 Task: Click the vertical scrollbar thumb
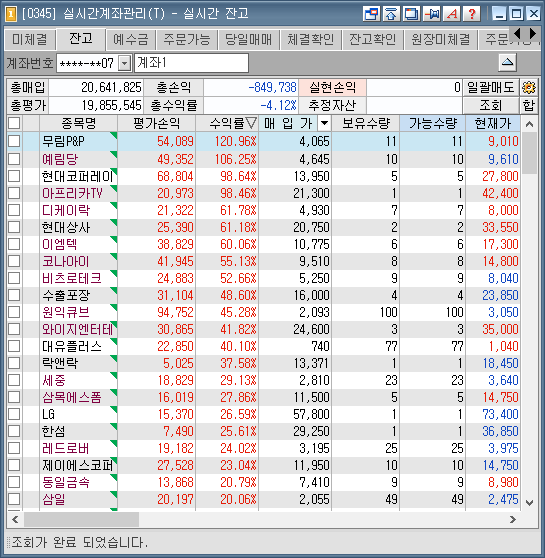[529, 153]
